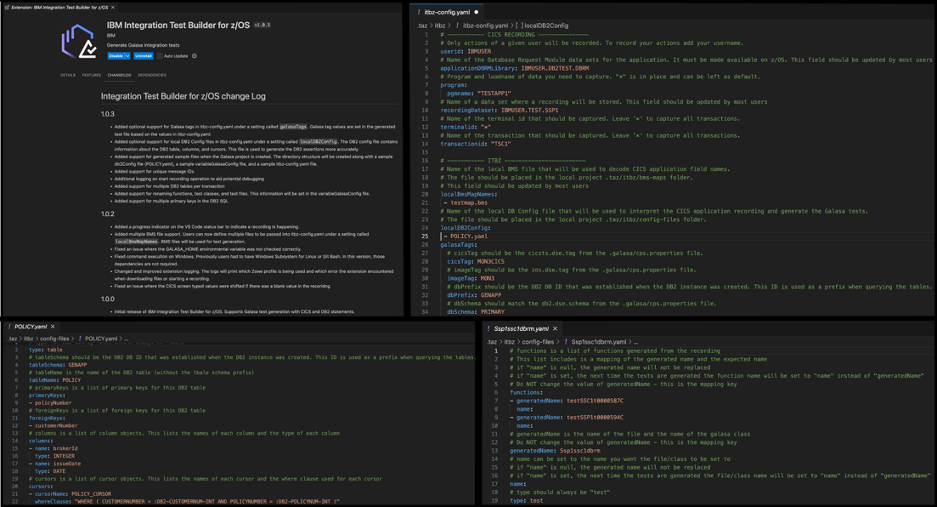Click the v1.0.3 version badge

click(x=262, y=25)
